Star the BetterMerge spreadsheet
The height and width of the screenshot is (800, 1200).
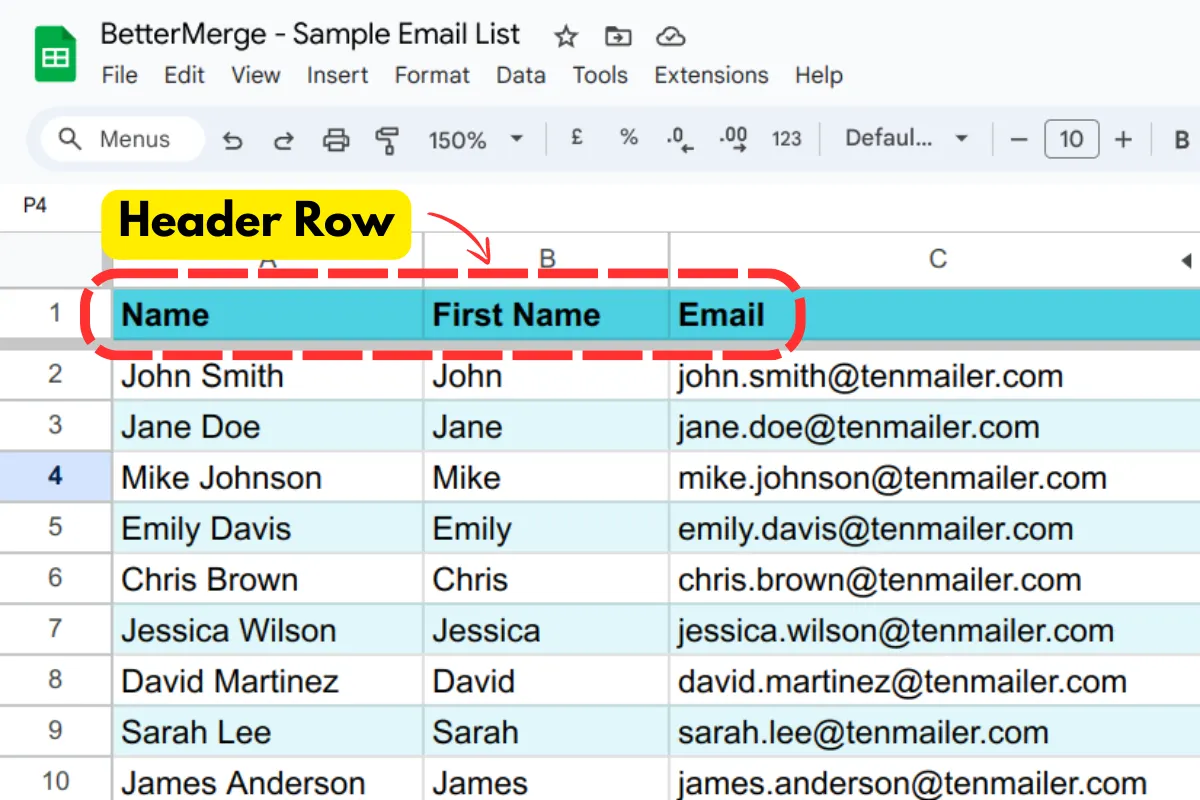pos(566,37)
